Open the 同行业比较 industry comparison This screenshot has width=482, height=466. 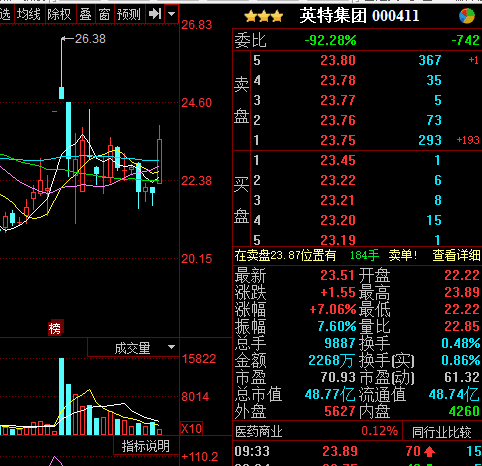pyautogui.click(x=442, y=432)
